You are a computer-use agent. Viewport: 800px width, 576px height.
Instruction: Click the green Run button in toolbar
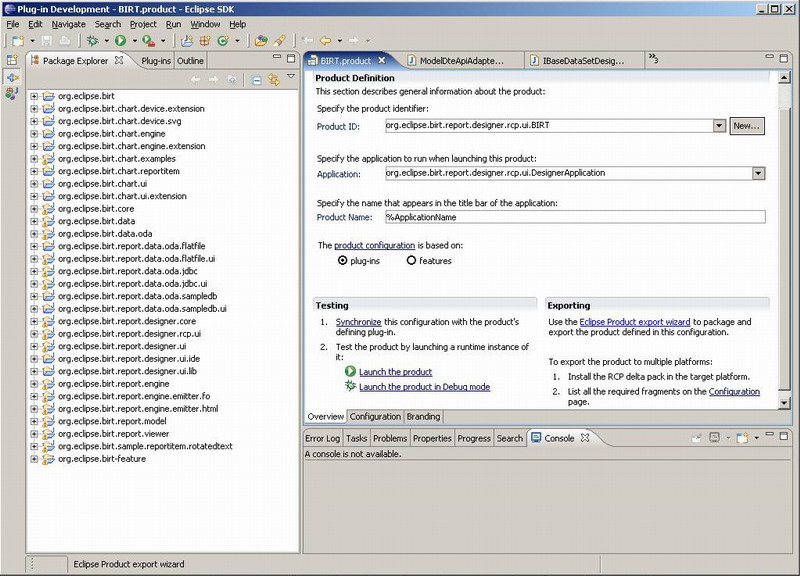tap(120, 40)
